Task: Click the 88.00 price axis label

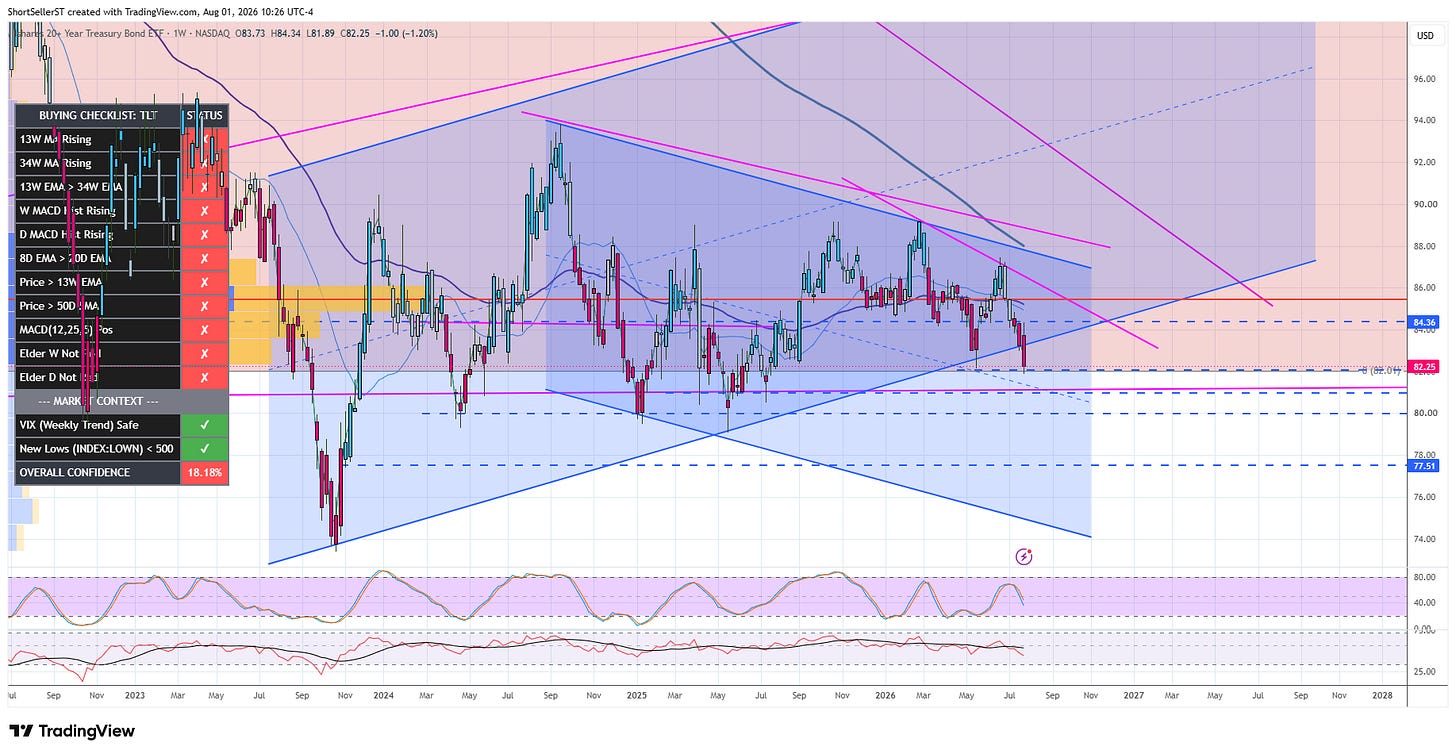Action: coord(1424,246)
